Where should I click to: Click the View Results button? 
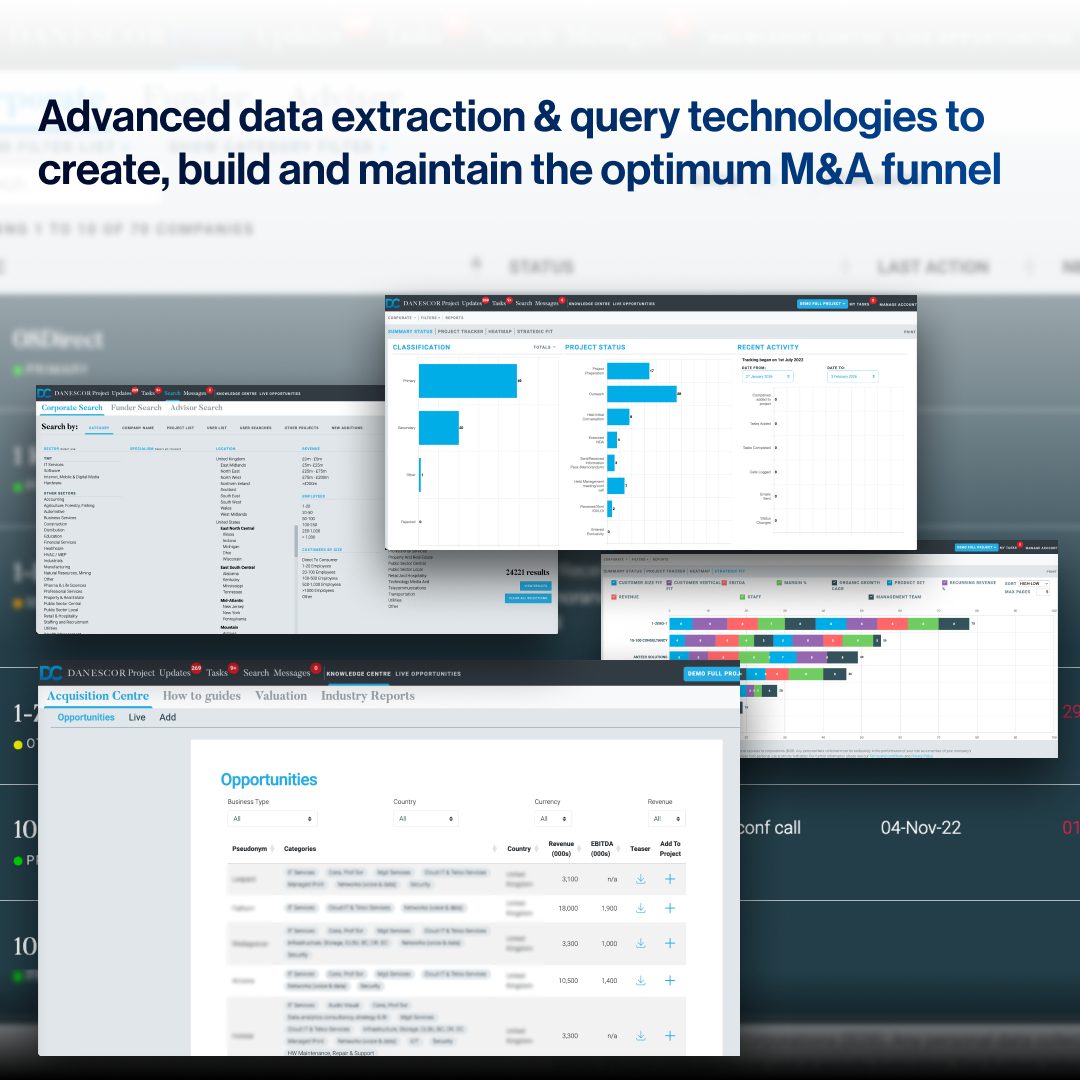coord(535,586)
